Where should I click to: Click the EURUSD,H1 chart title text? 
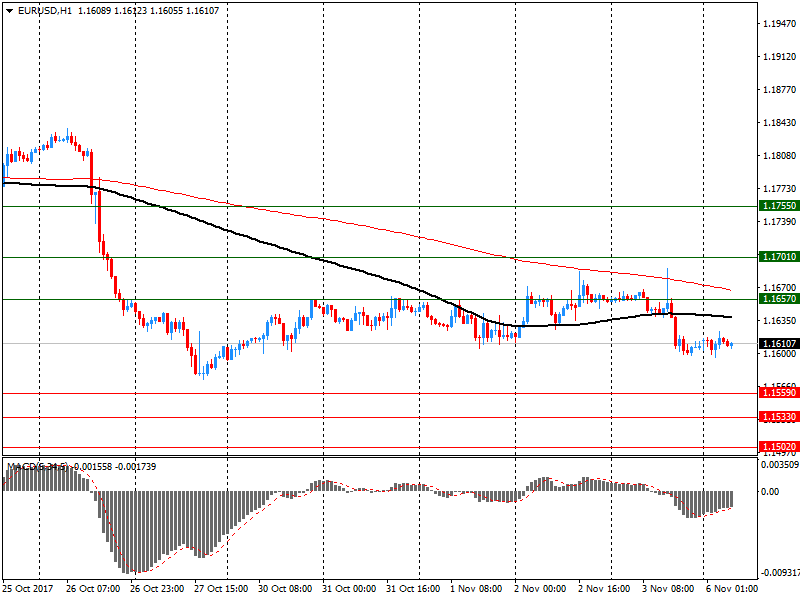click(x=45, y=11)
